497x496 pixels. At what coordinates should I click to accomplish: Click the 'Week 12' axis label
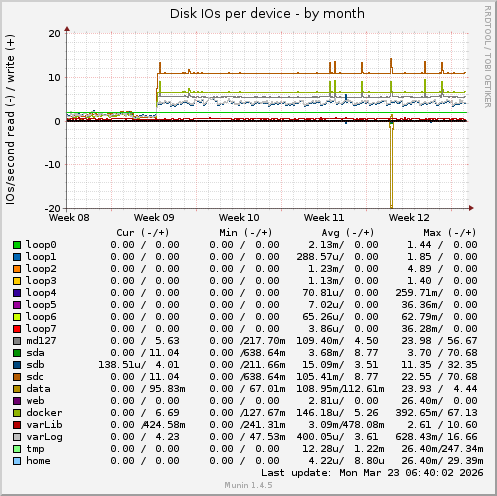point(409,218)
